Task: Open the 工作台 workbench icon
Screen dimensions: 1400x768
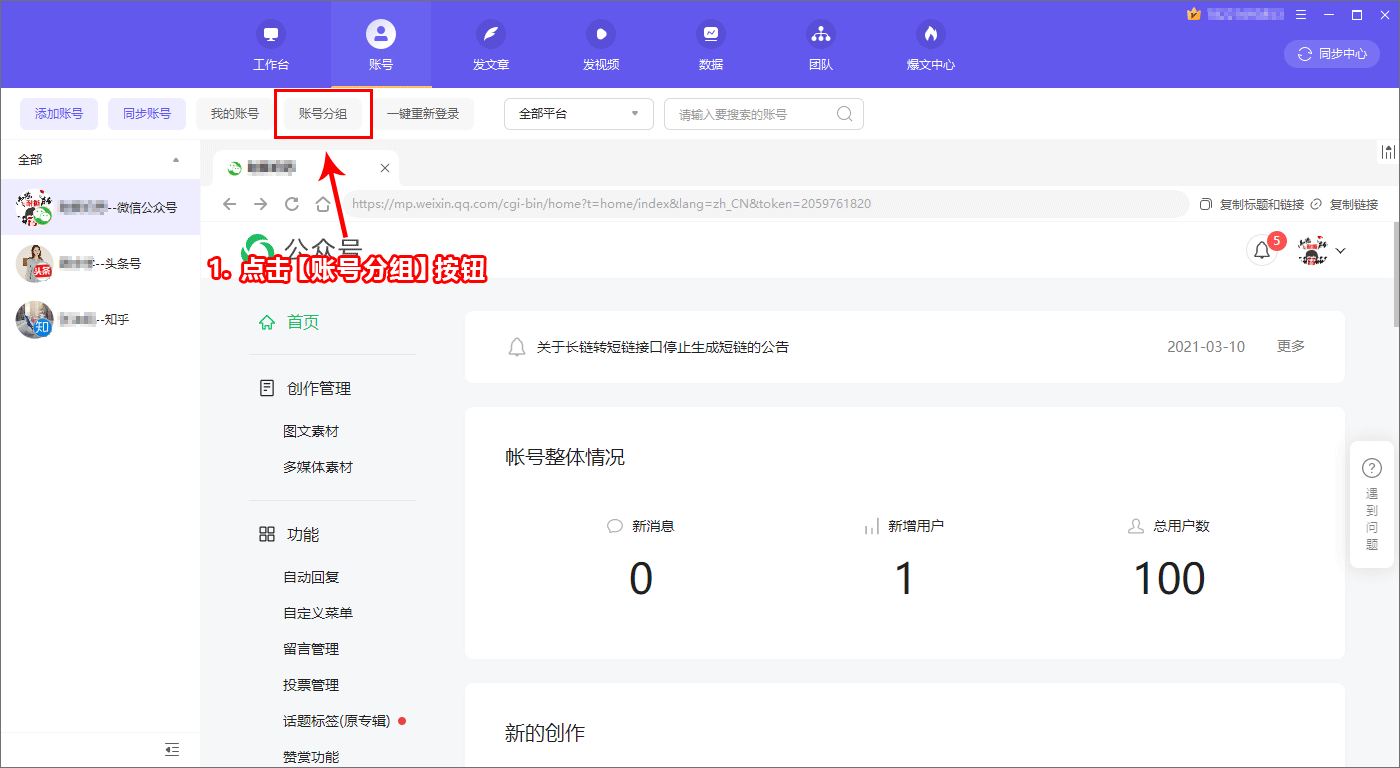Action: point(271,45)
